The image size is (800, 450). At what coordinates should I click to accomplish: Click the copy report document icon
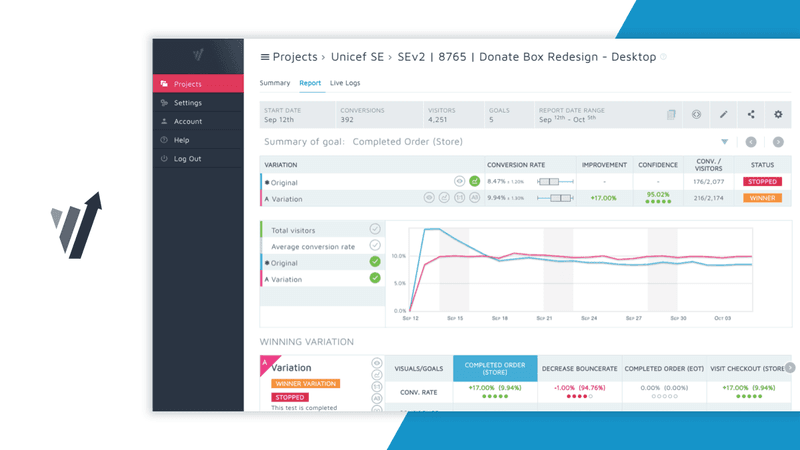(x=672, y=114)
